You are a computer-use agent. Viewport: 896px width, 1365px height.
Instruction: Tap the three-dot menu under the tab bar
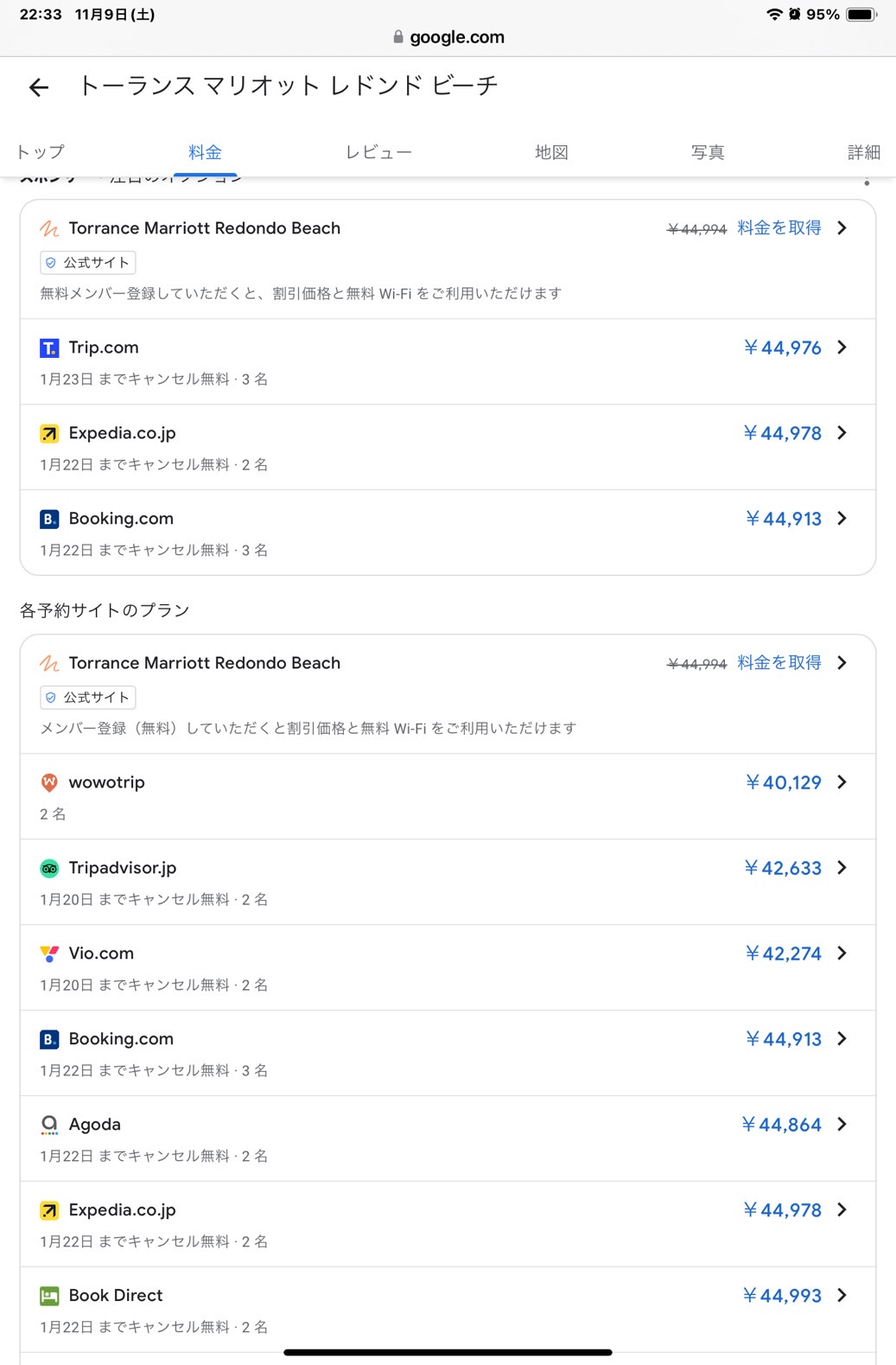867,182
